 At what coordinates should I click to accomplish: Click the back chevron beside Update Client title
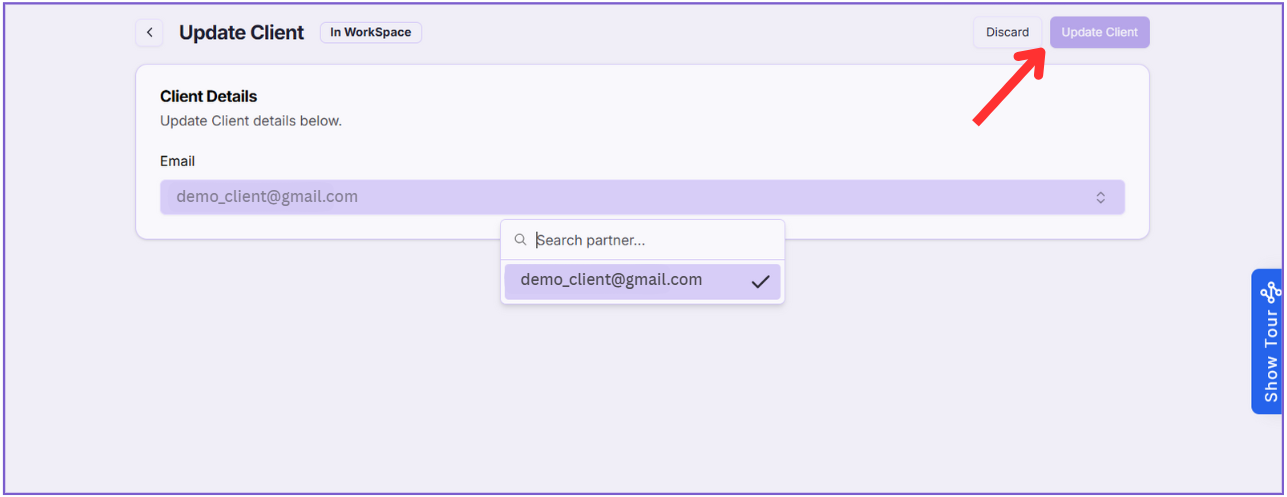tap(149, 33)
